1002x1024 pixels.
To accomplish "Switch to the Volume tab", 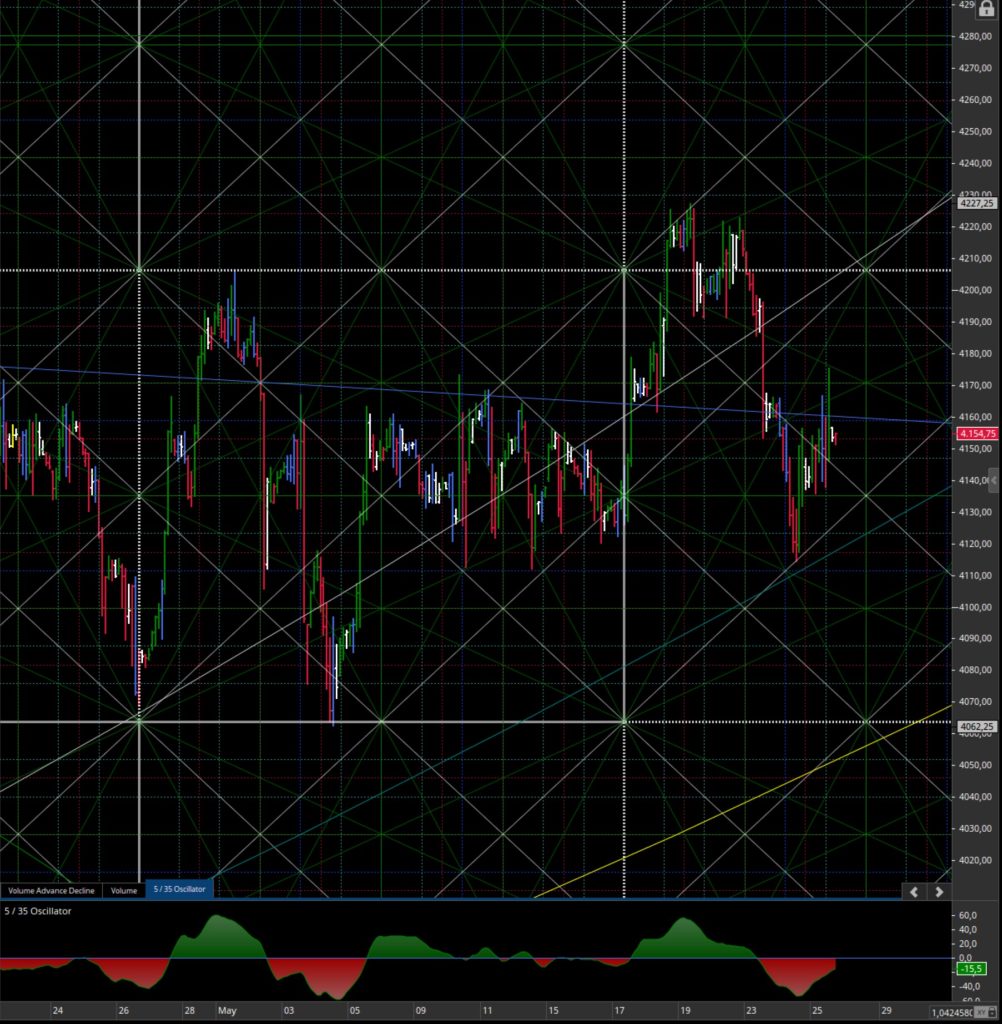I will coord(123,890).
